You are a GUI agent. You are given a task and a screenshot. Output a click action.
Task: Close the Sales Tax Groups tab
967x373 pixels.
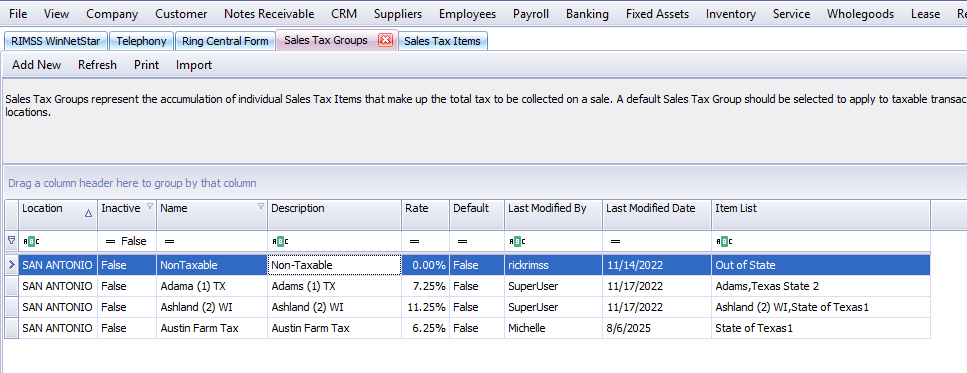coord(385,41)
